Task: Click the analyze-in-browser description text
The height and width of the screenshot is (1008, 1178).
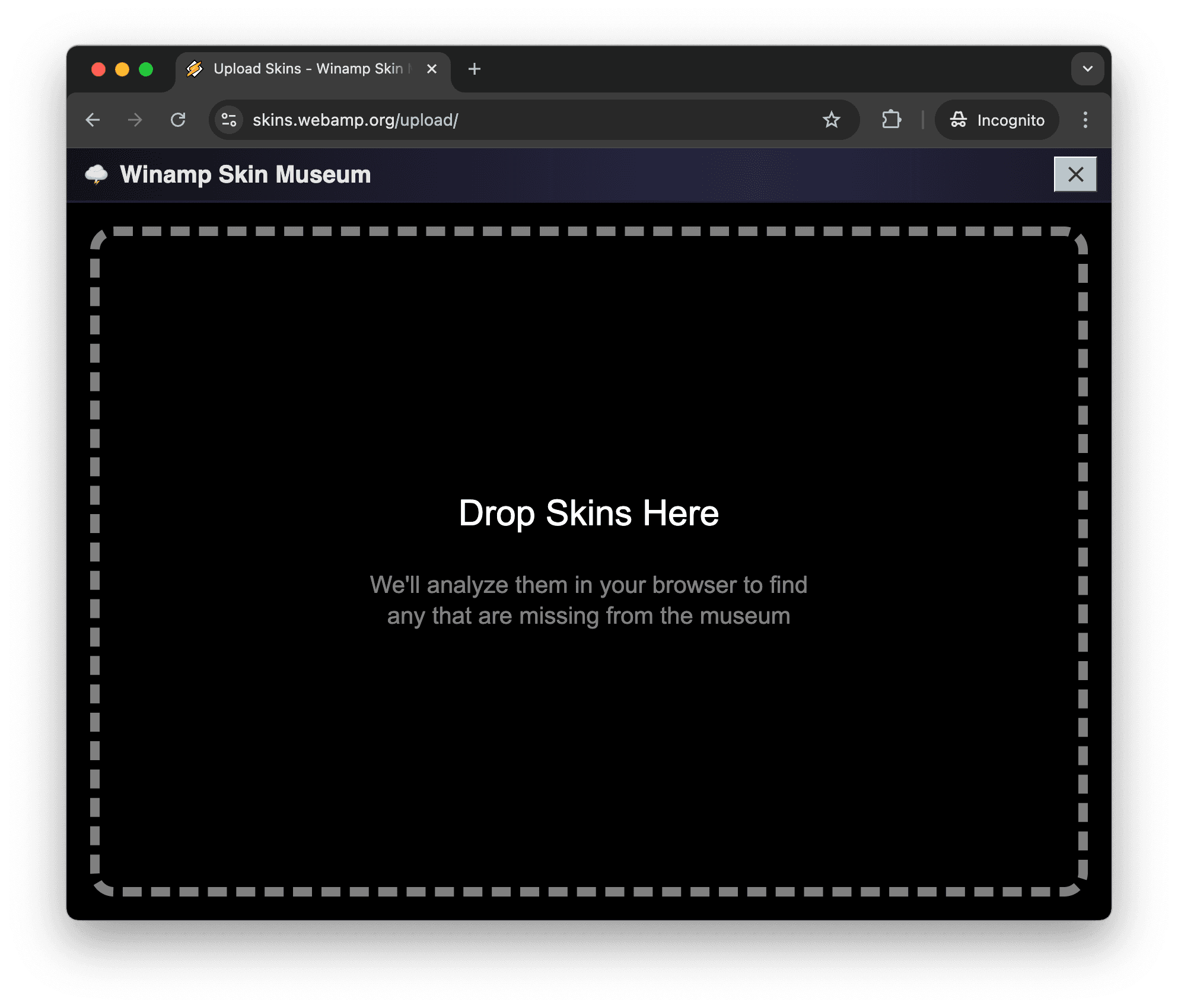Action: point(588,600)
